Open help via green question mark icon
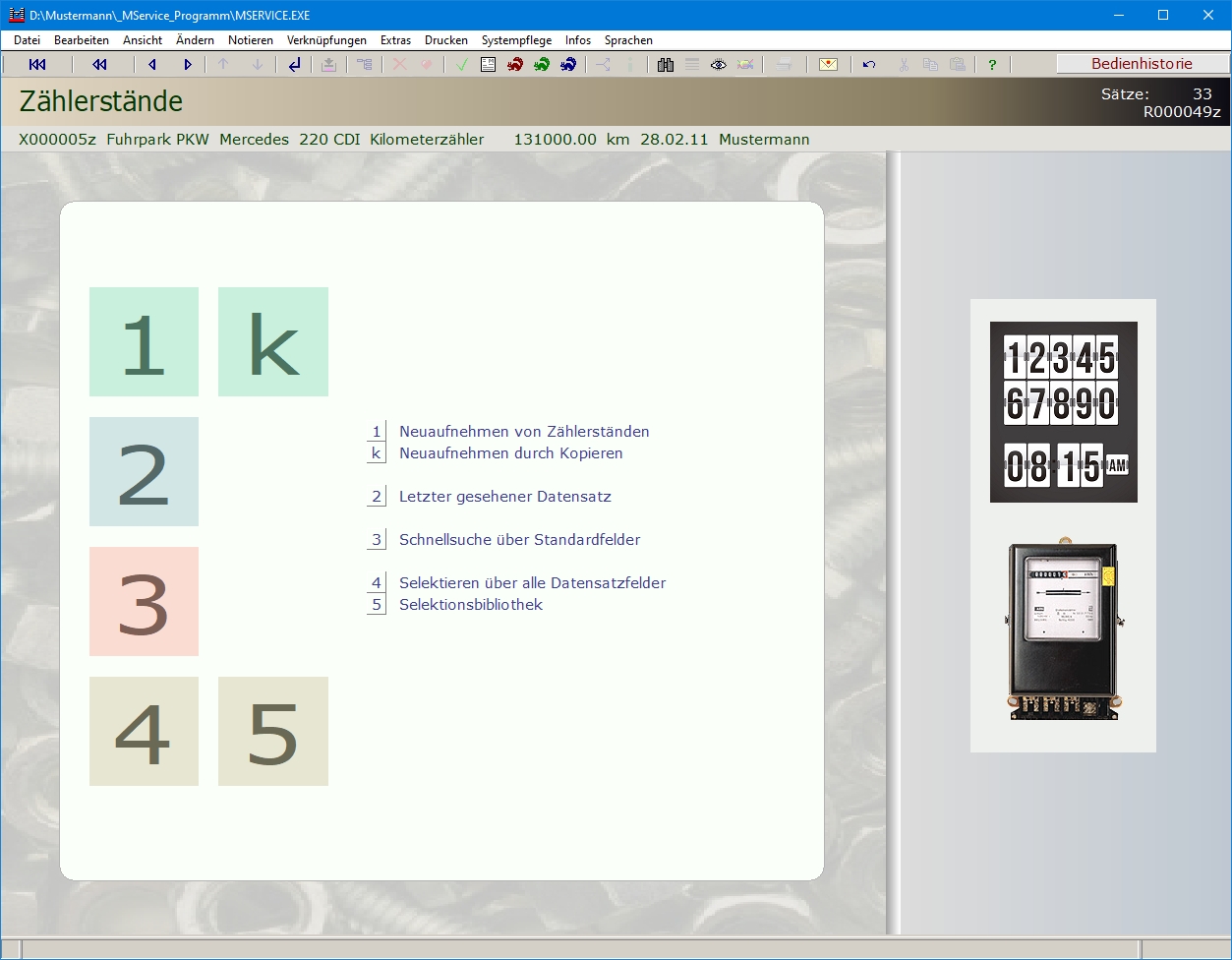The height and width of the screenshot is (960, 1232). click(x=992, y=65)
